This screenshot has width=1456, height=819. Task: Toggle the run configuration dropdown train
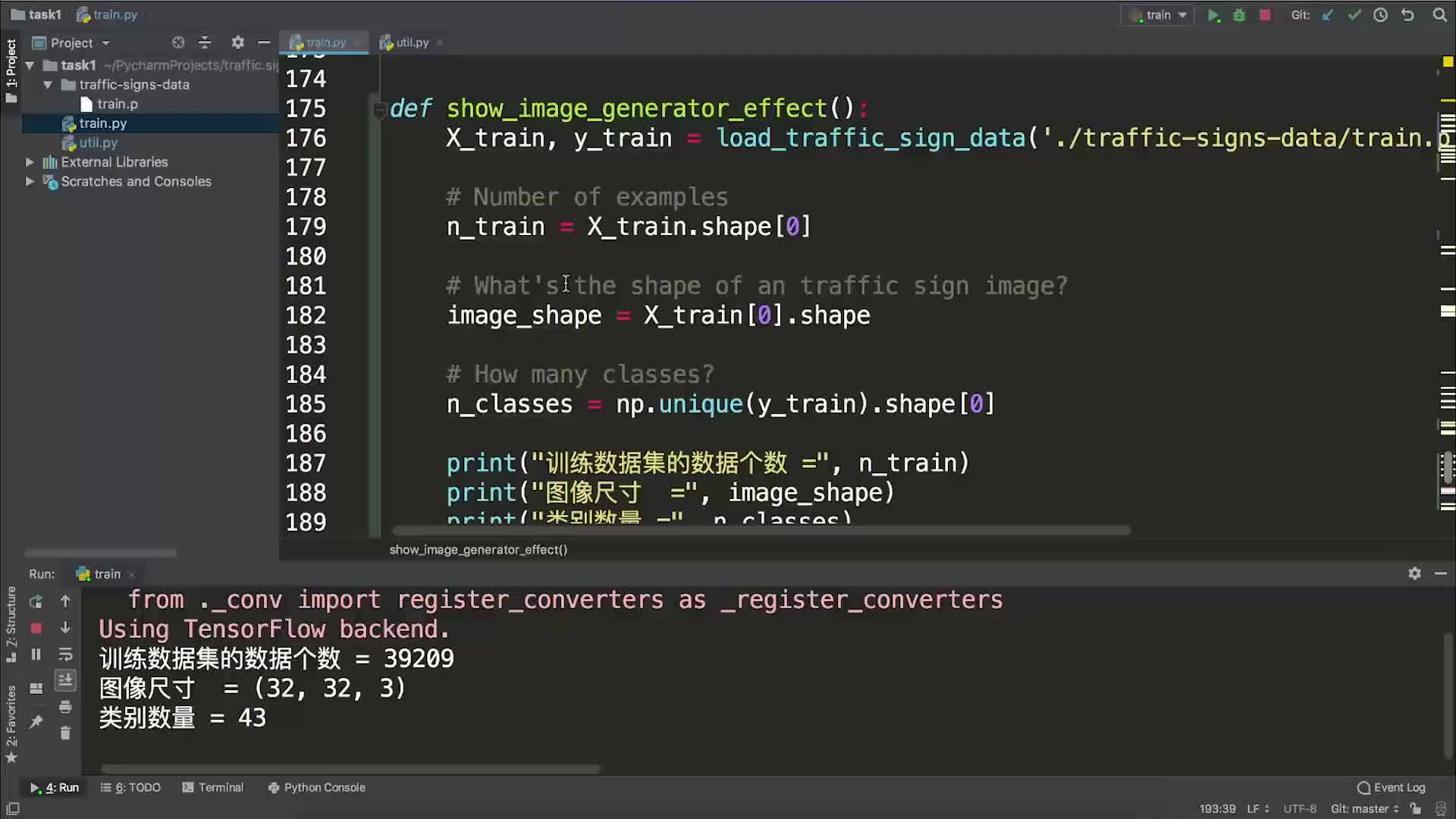pos(1159,14)
